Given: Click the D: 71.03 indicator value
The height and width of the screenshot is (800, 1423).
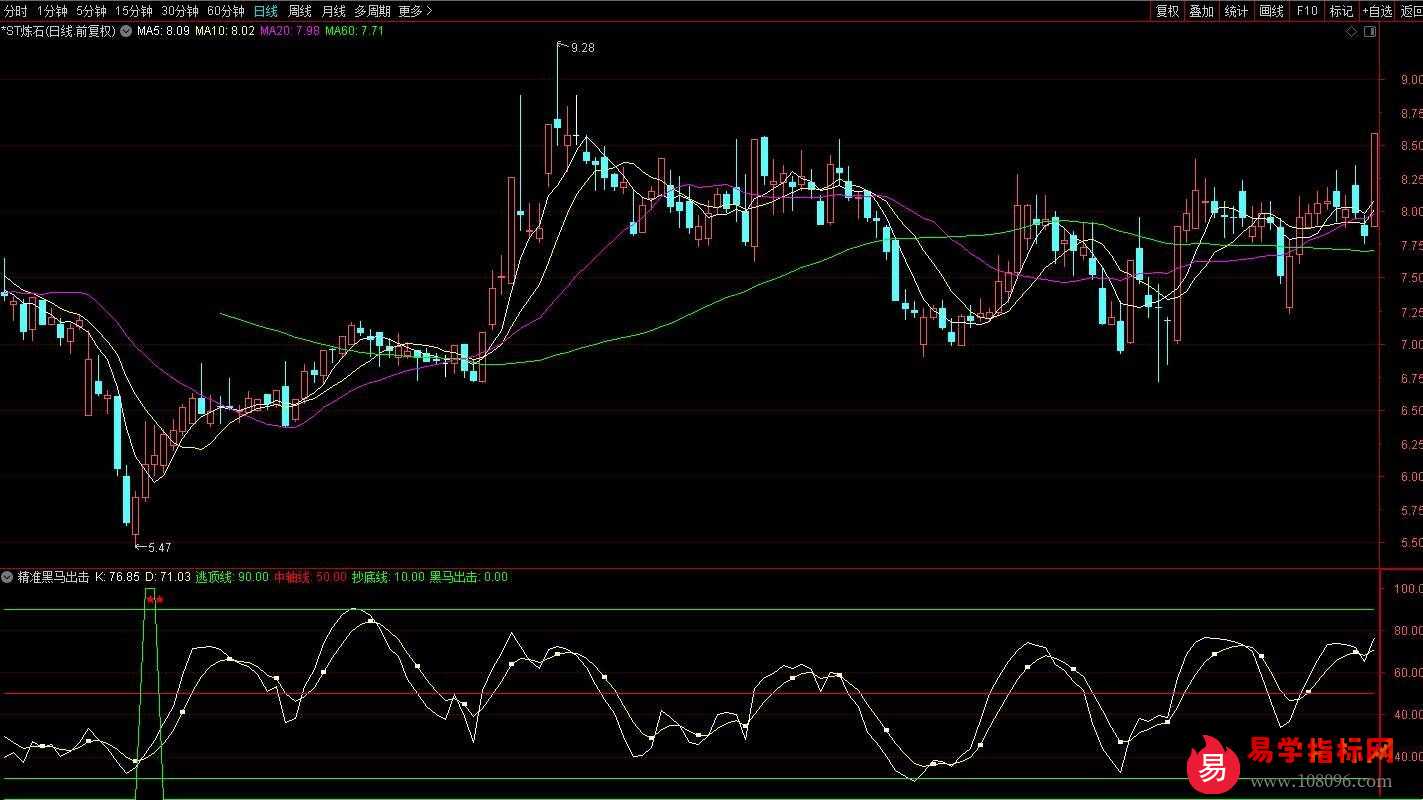Looking at the screenshot, I should pyautogui.click(x=167, y=577).
